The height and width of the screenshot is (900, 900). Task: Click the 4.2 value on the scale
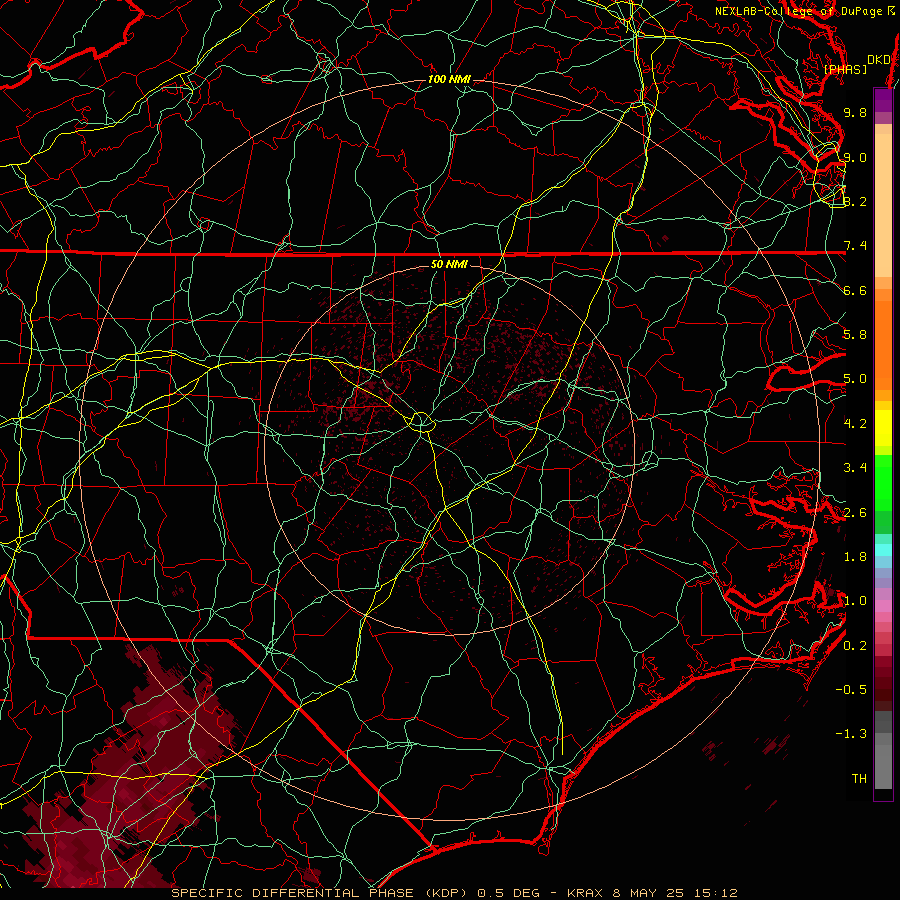point(855,424)
